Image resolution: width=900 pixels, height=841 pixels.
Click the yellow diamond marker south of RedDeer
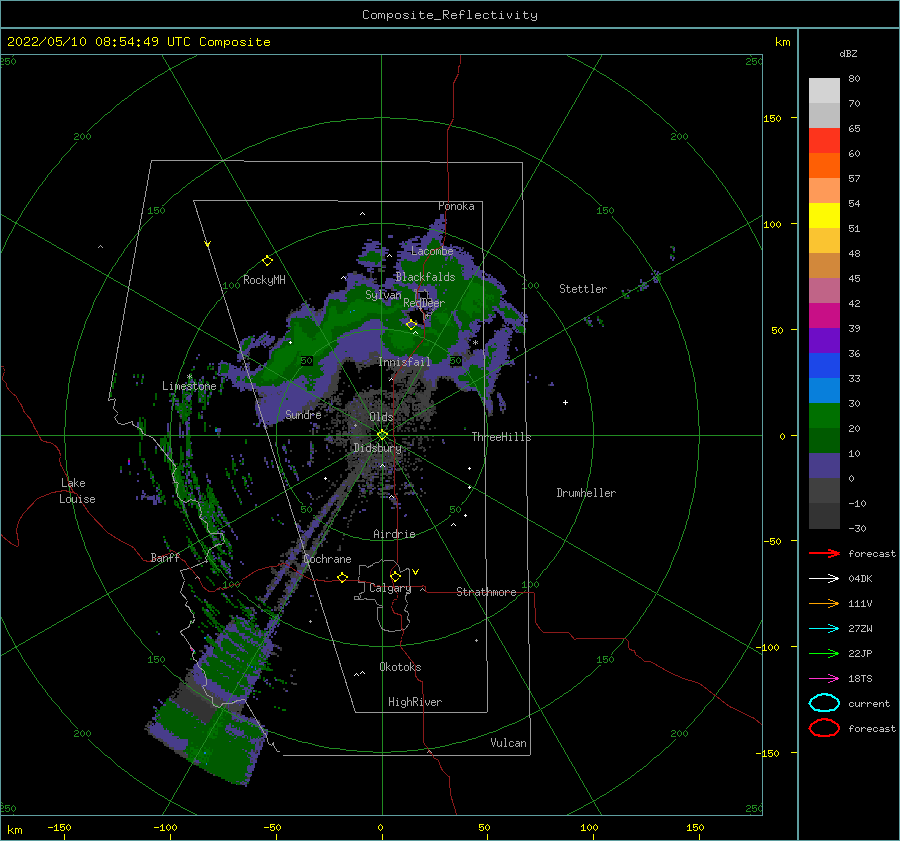tap(411, 325)
